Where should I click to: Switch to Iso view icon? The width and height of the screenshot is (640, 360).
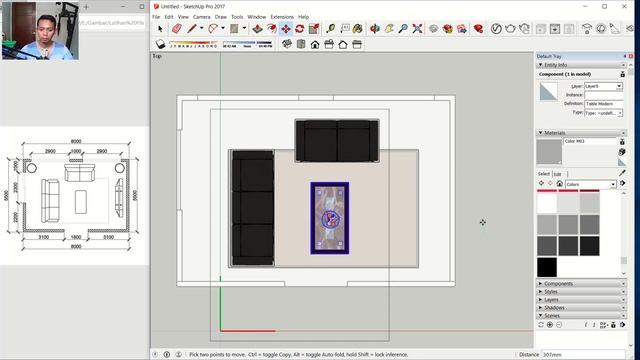coord(287,44)
